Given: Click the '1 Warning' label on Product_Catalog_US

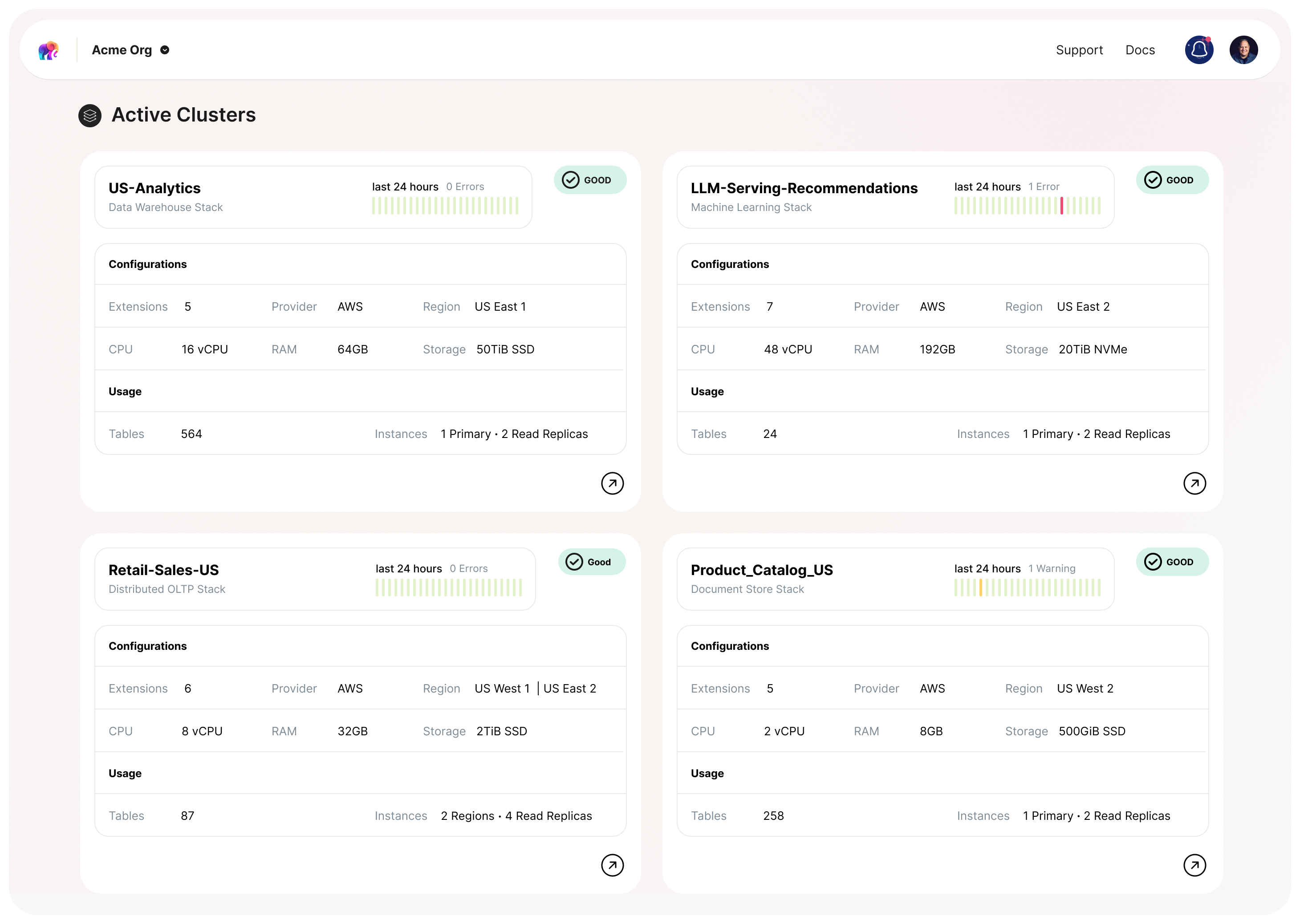Looking at the screenshot, I should [x=1051, y=568].
